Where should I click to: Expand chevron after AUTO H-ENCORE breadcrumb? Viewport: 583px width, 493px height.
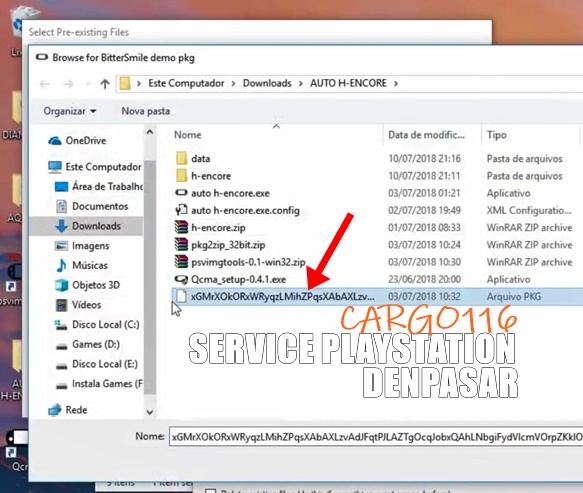click(396, 84)
